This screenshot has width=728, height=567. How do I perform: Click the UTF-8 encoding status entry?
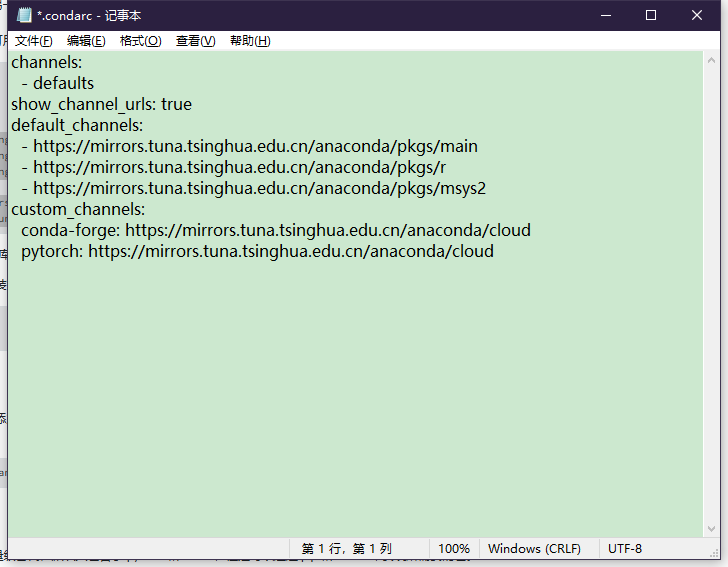click(x=625, y=549)
